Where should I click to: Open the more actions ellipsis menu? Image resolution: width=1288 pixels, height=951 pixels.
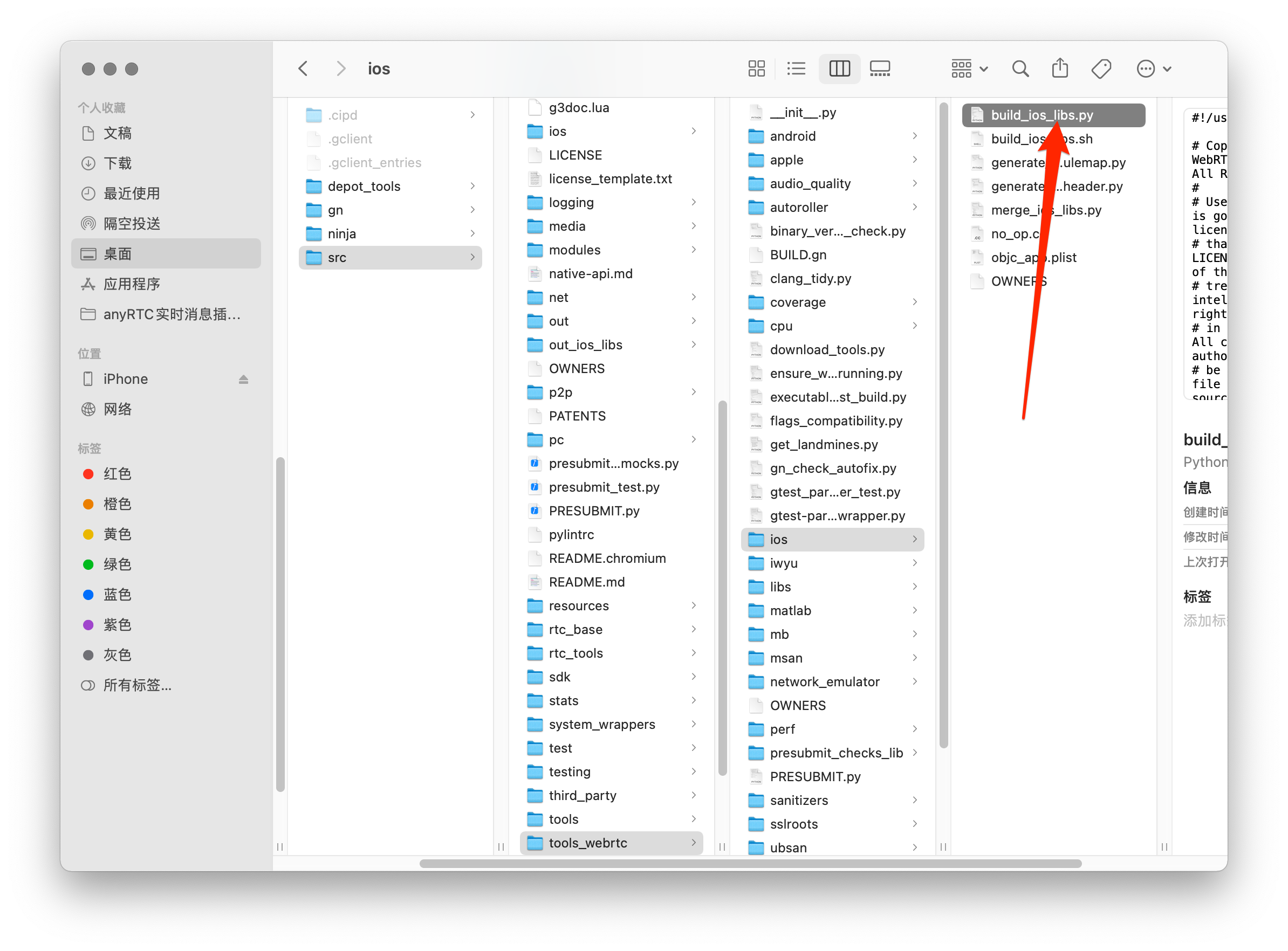(1154, 68)
